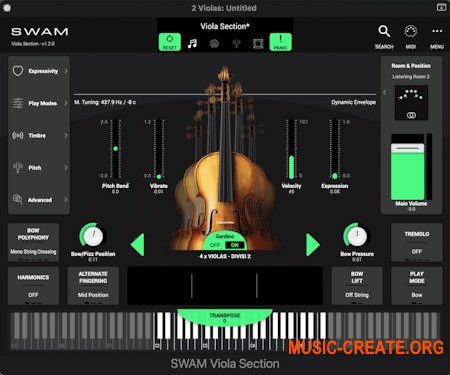The height and width of the screenshot is (375, 450).
Task: Toggle ALTERNATE FINGERING Mid Position box
Action: click(x=93, y=286)
